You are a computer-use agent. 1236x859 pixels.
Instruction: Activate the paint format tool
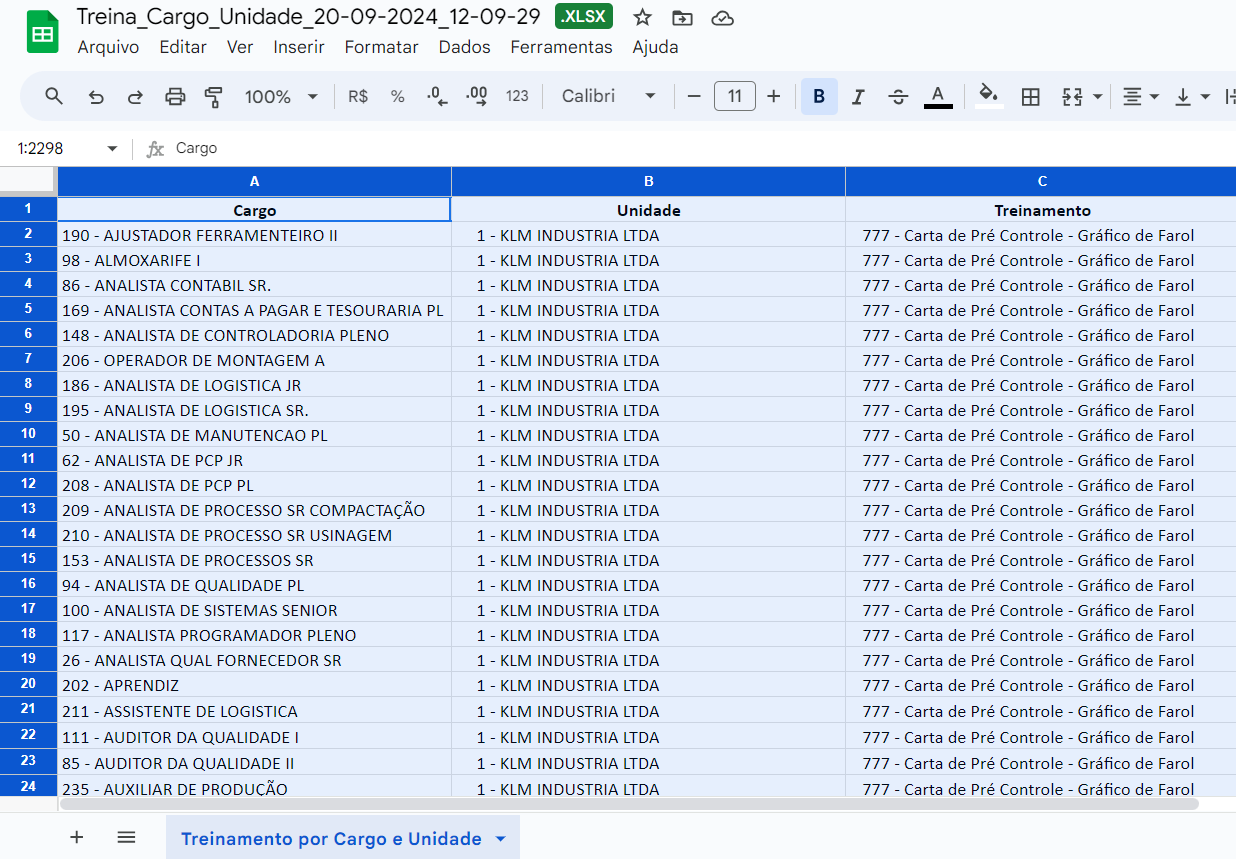pyautogui.click(x=213, y=96)
